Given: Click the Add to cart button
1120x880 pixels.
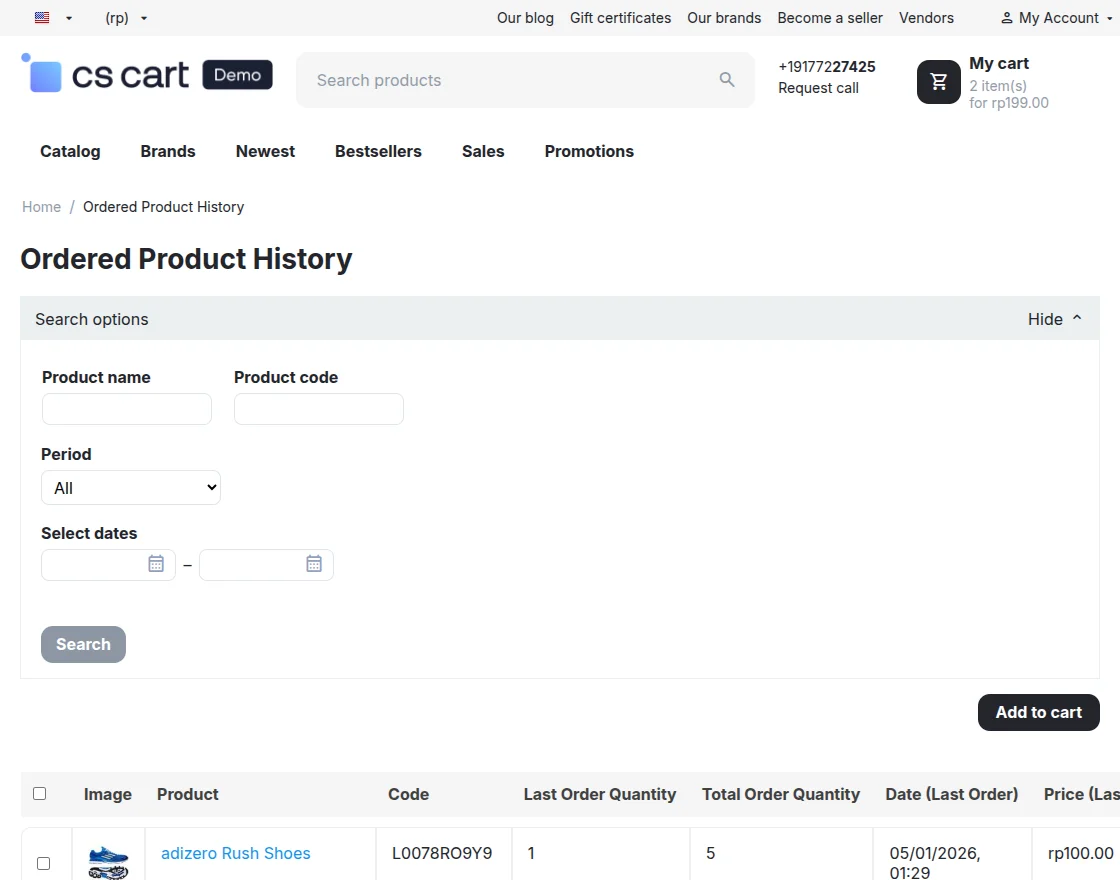Looking at the screenshot, I should click(1039, 712).
